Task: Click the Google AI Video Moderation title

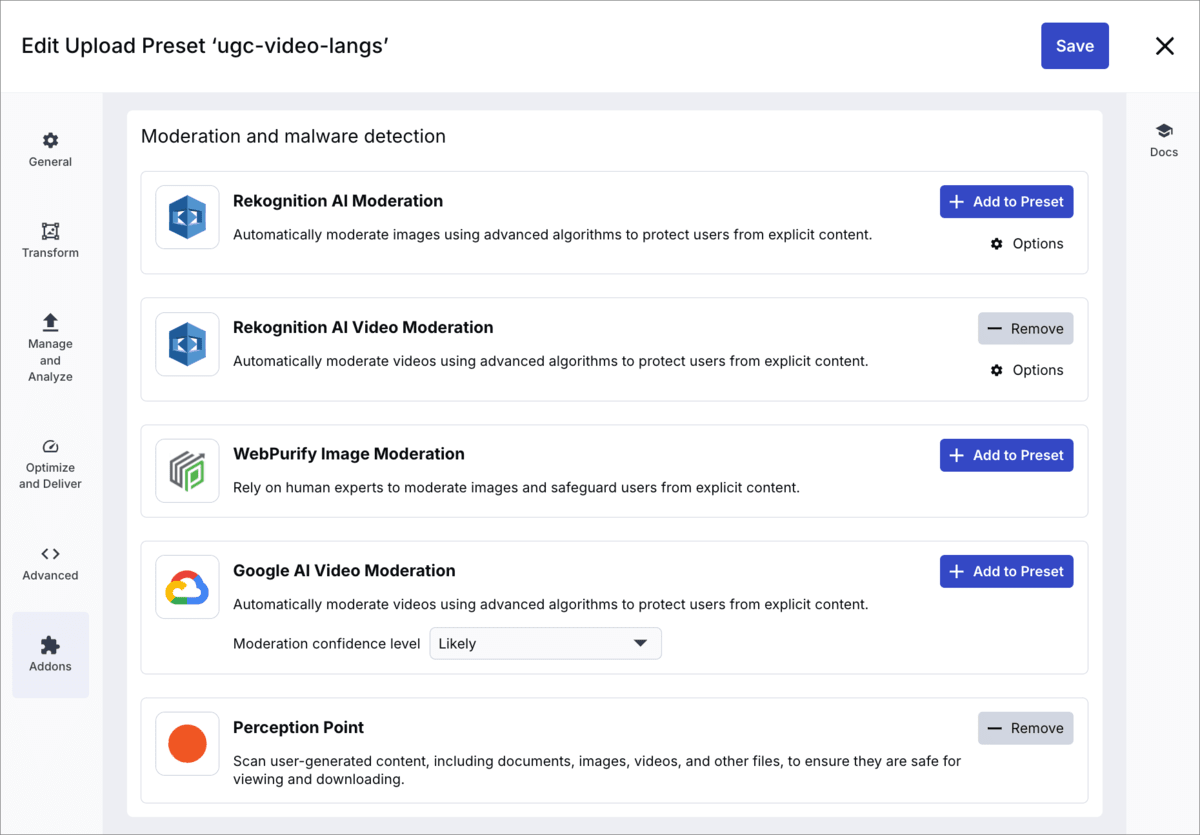Action: coord(344,571)
